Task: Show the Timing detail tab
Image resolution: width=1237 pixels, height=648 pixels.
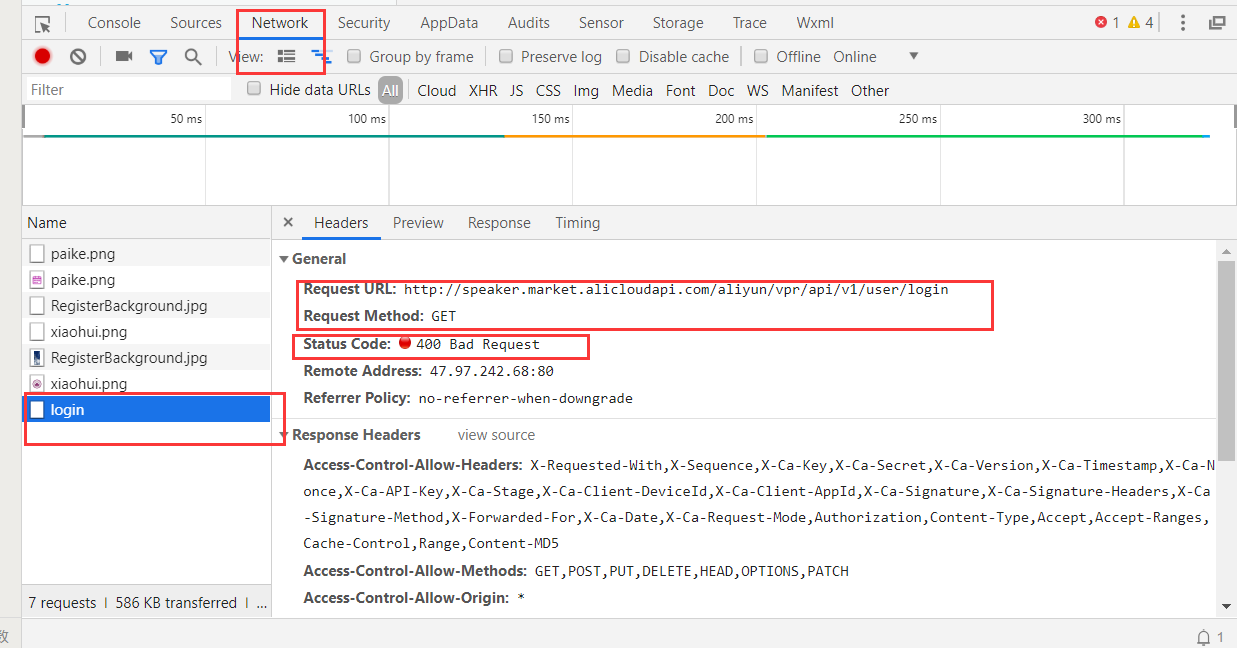Action: coord(578,223)
